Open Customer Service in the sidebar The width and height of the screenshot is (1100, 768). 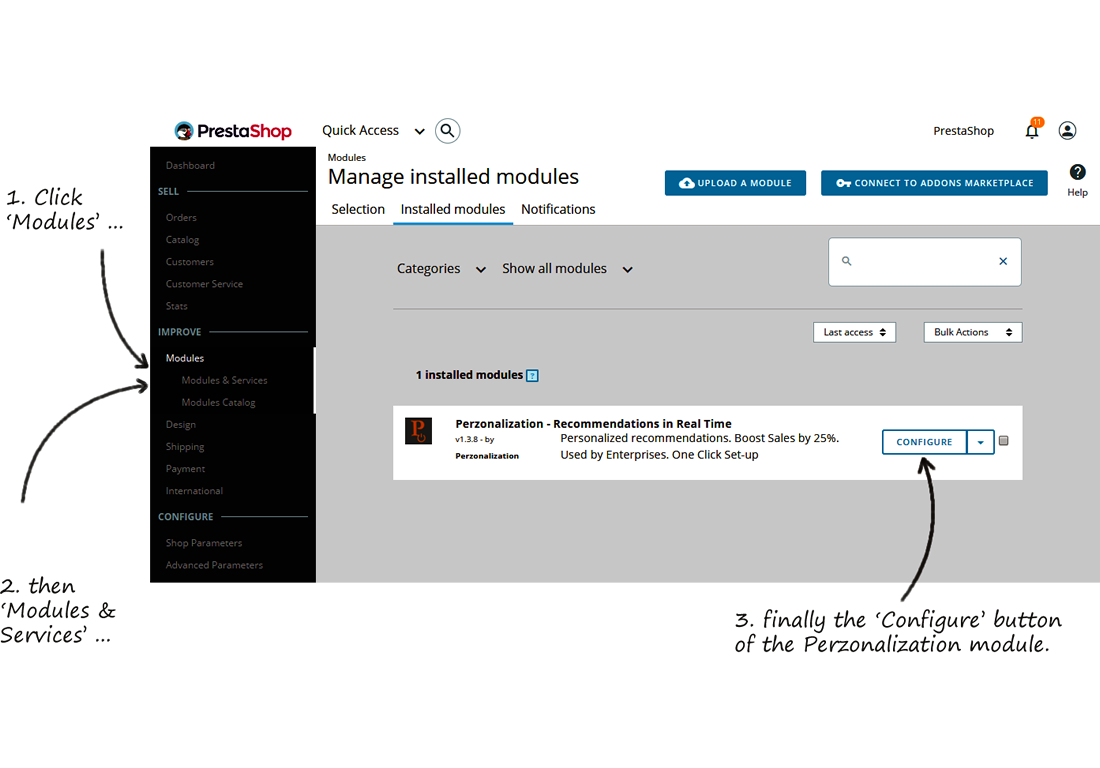[204, 284]
